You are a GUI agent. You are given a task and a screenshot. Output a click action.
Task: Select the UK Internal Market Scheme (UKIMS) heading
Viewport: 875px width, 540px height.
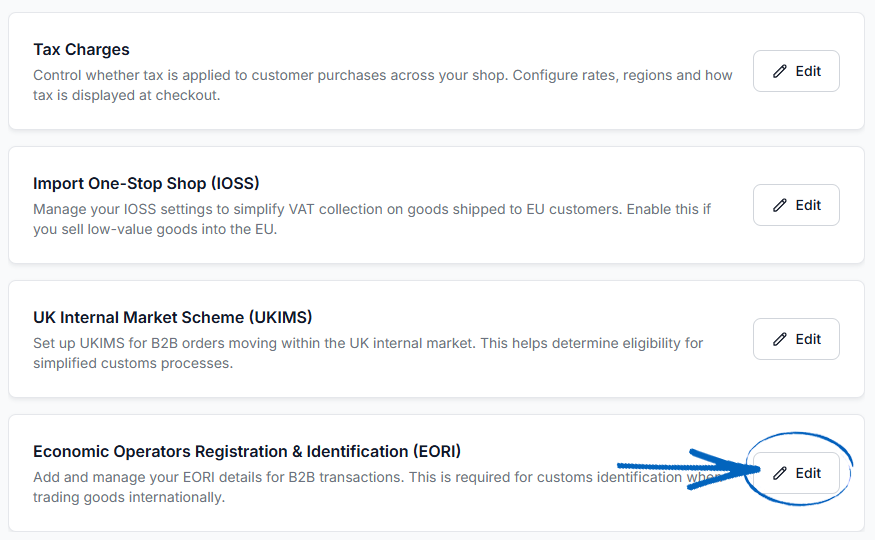[x=172, y=317]
